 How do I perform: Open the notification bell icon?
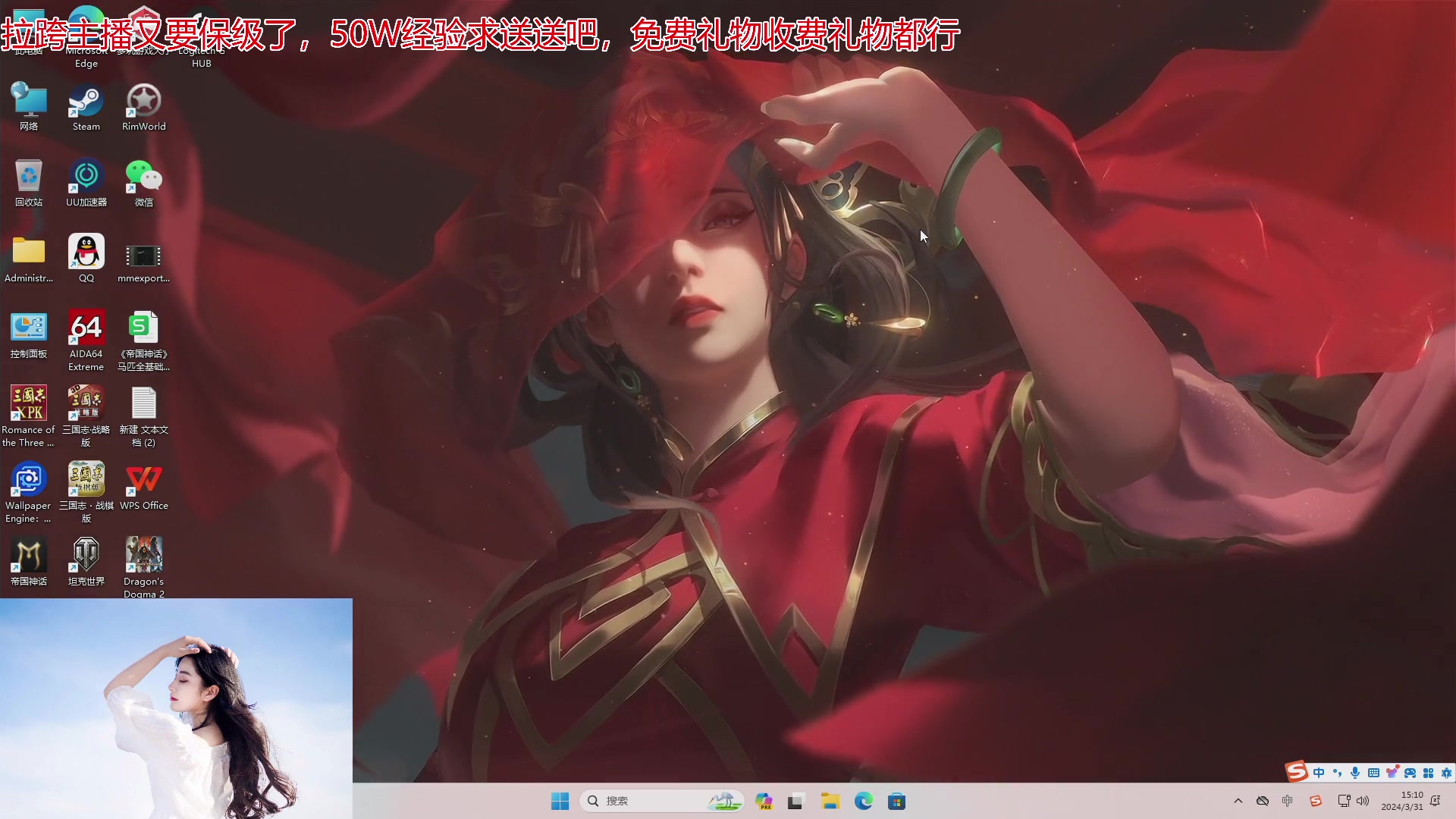click(x=1435, y=801)
